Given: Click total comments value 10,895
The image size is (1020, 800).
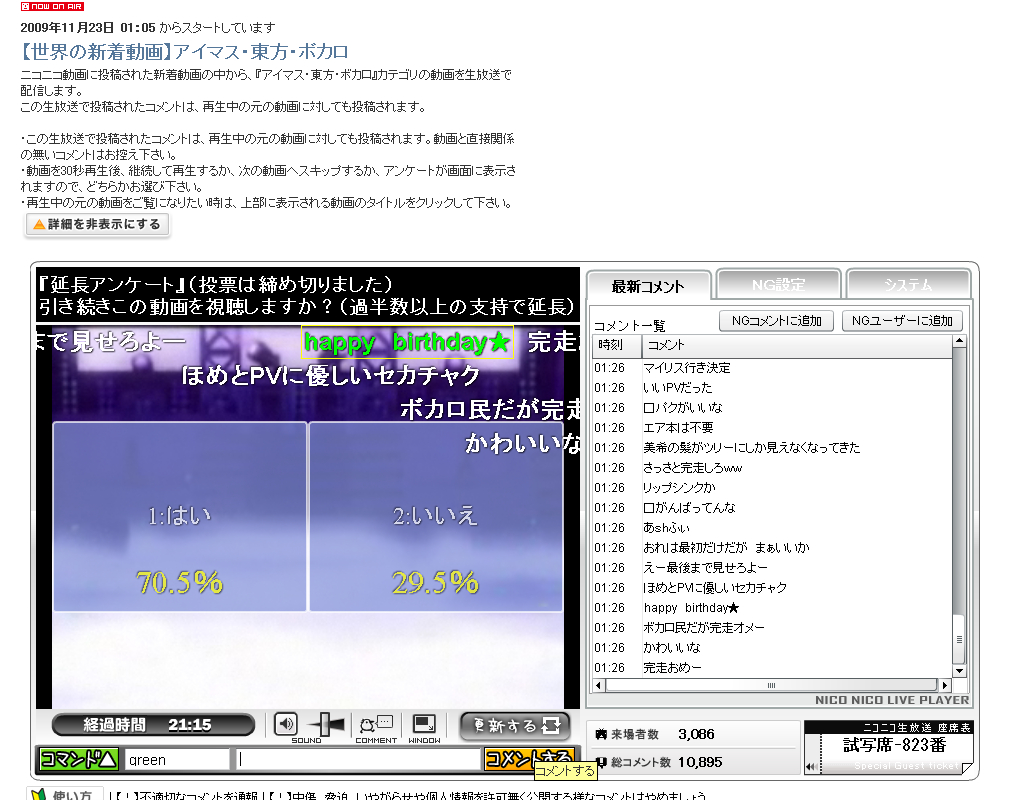Looking at the screenshot, I should [x=700, y=762].
